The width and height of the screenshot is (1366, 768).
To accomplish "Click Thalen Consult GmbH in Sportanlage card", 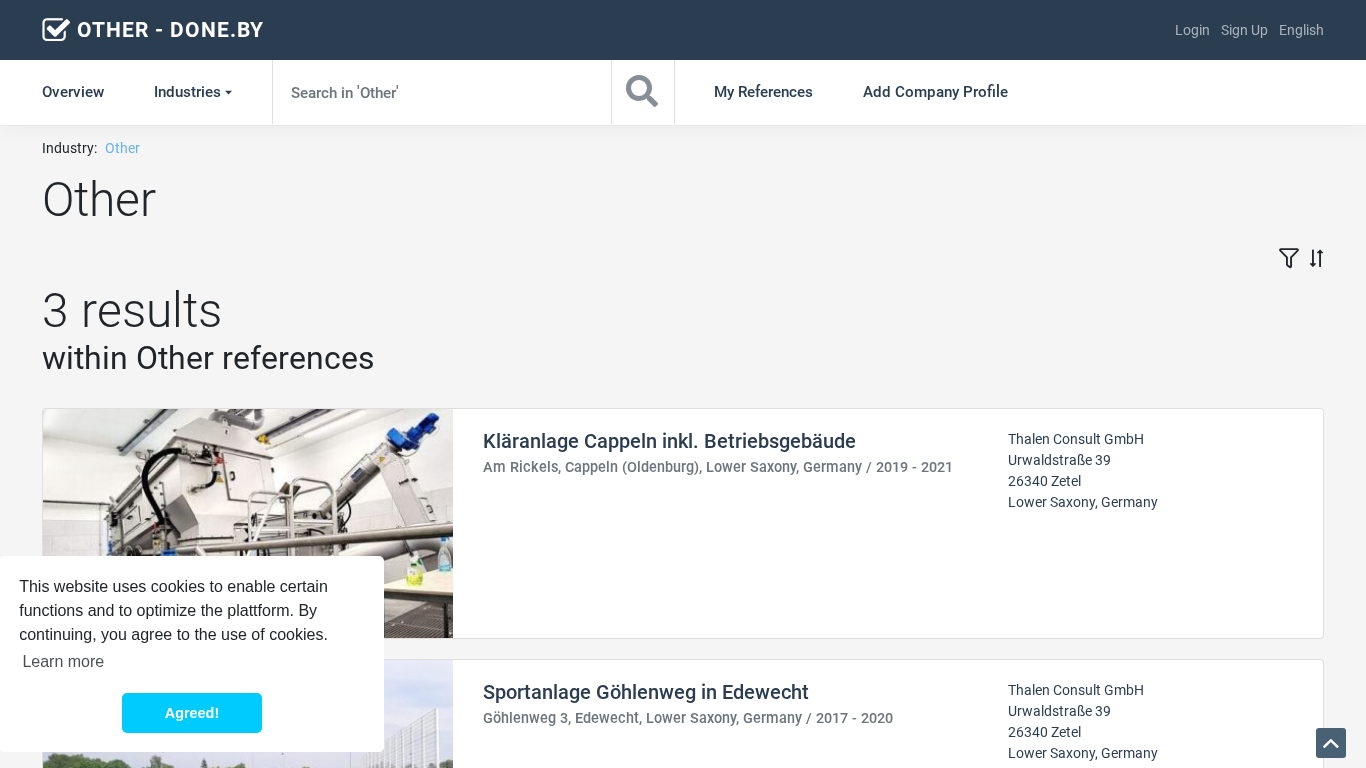I will coord(1076,690).
